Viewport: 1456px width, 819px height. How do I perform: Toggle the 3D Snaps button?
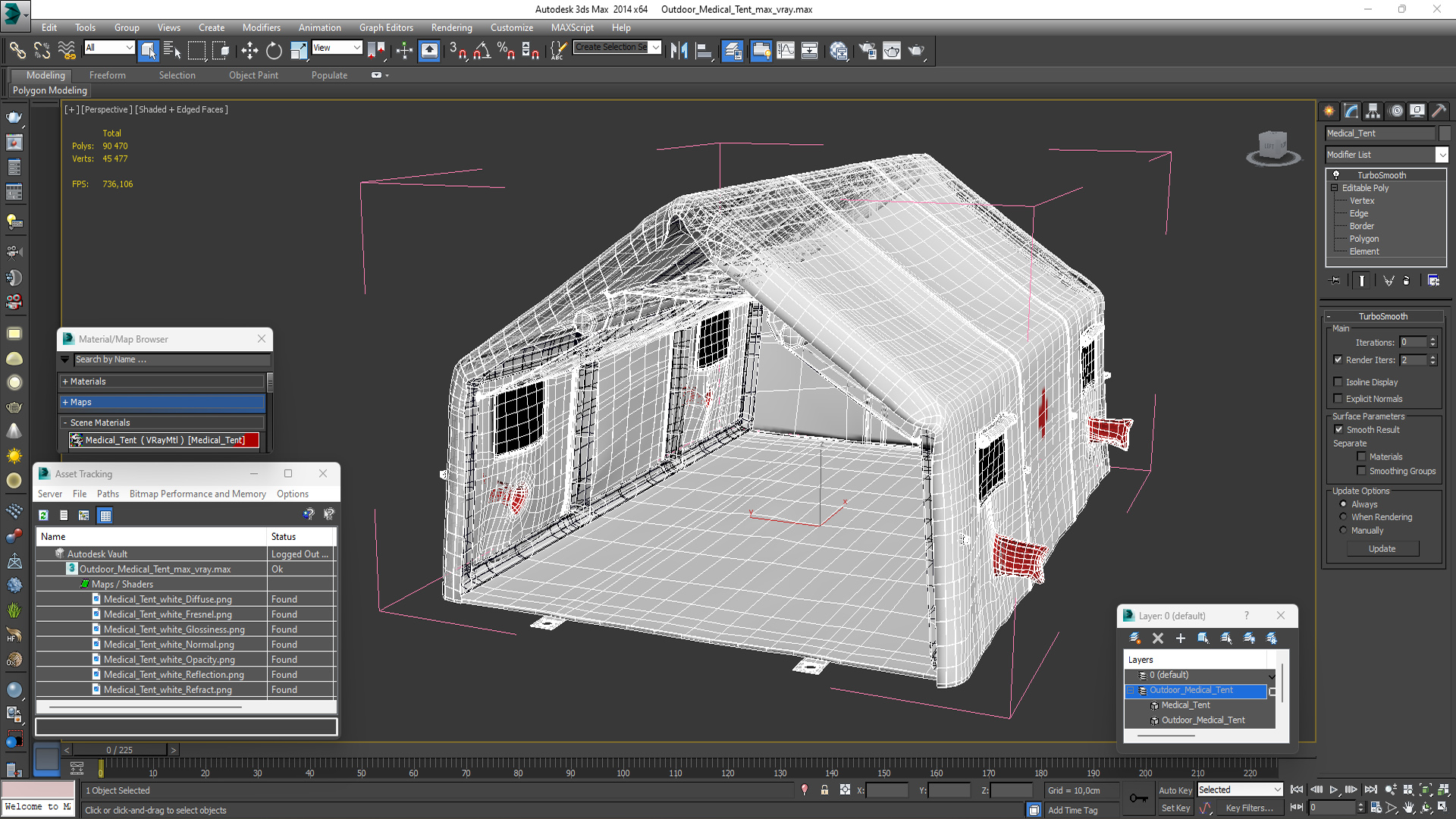pos(457,51)
